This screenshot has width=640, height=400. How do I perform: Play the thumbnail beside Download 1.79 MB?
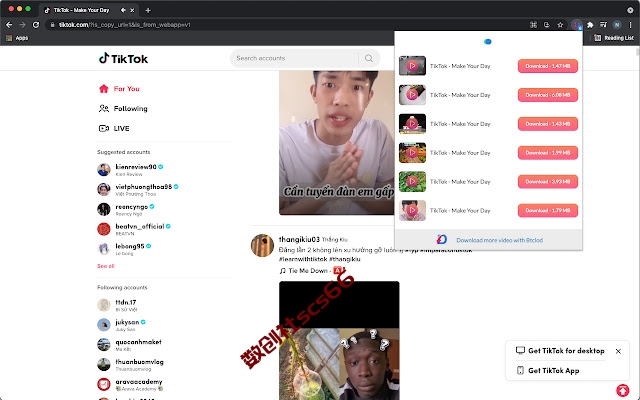click(412, 211)
